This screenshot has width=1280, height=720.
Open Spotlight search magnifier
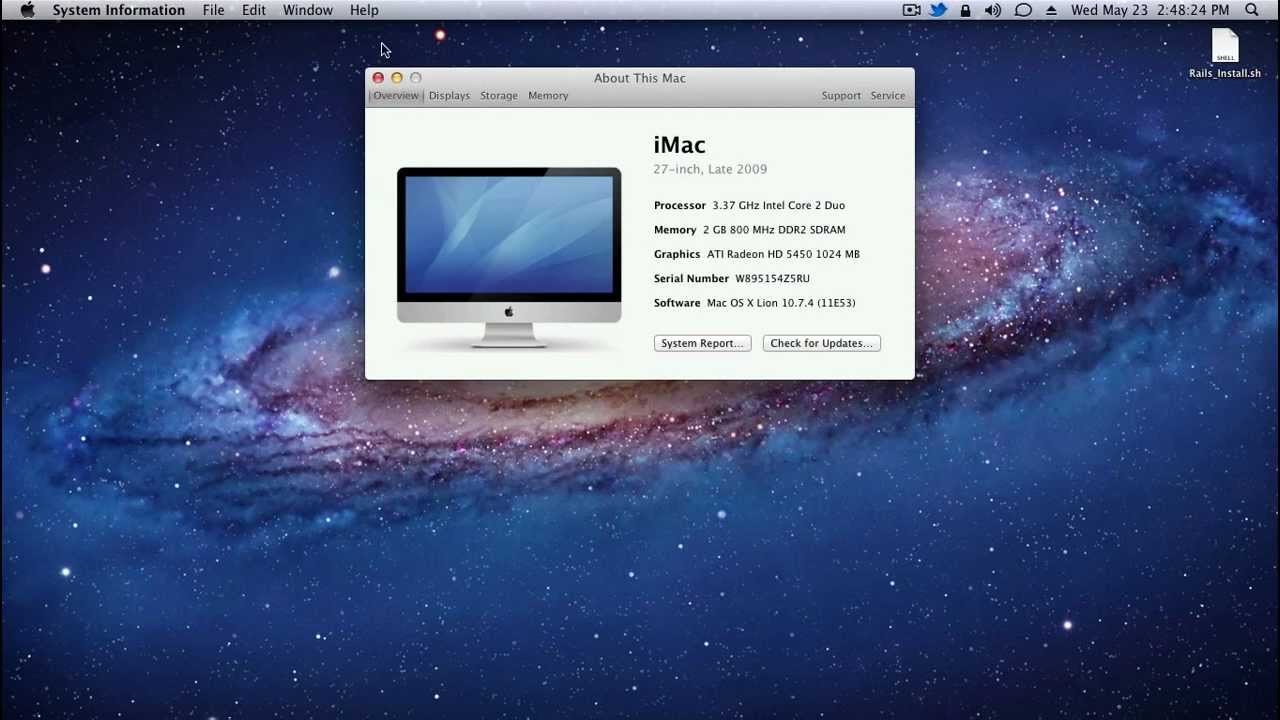(1252, 10)
